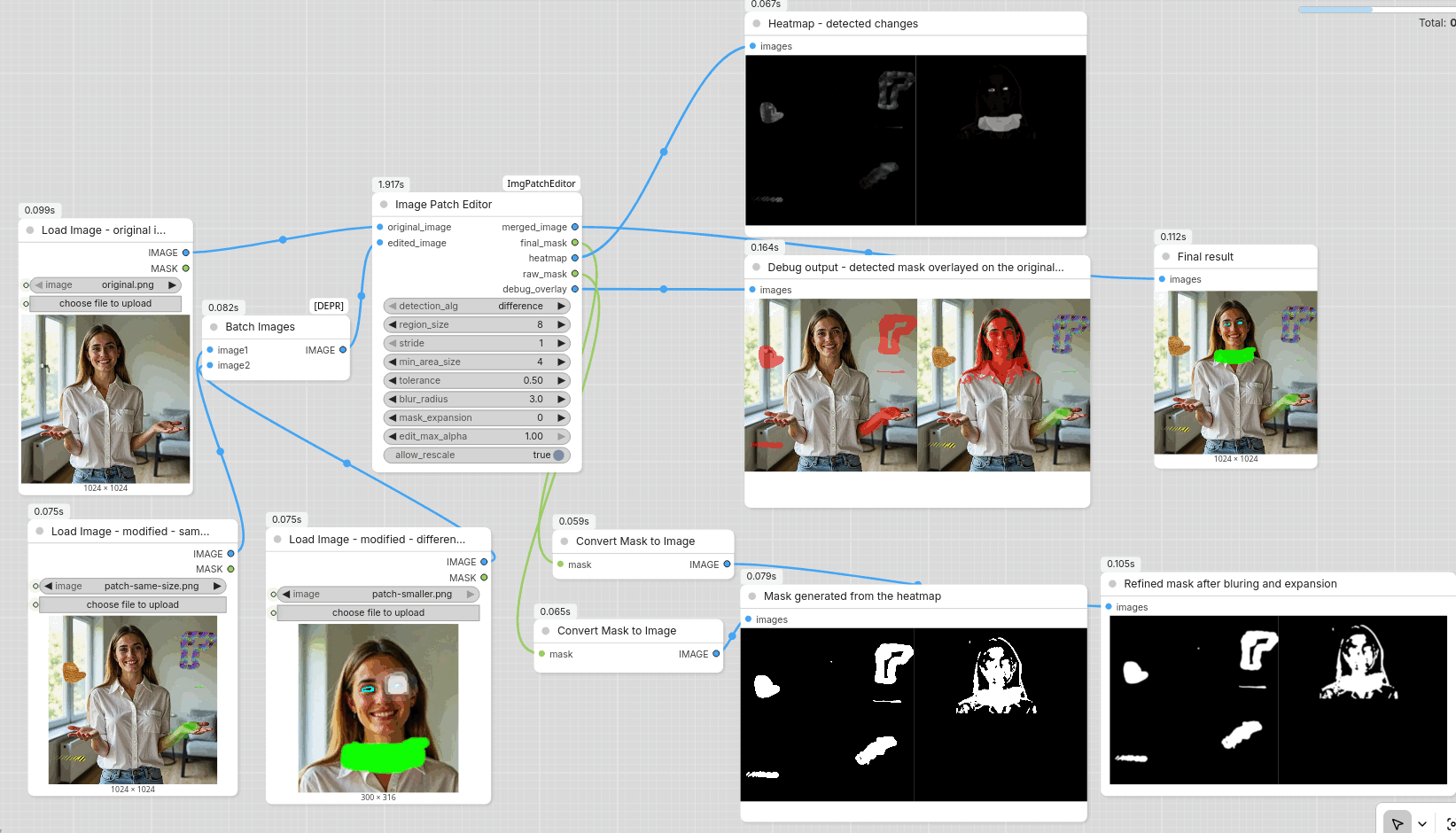Click the progress bar beside Total
The width and height of the screenshot is (1456, 833).
point(1377,10)
